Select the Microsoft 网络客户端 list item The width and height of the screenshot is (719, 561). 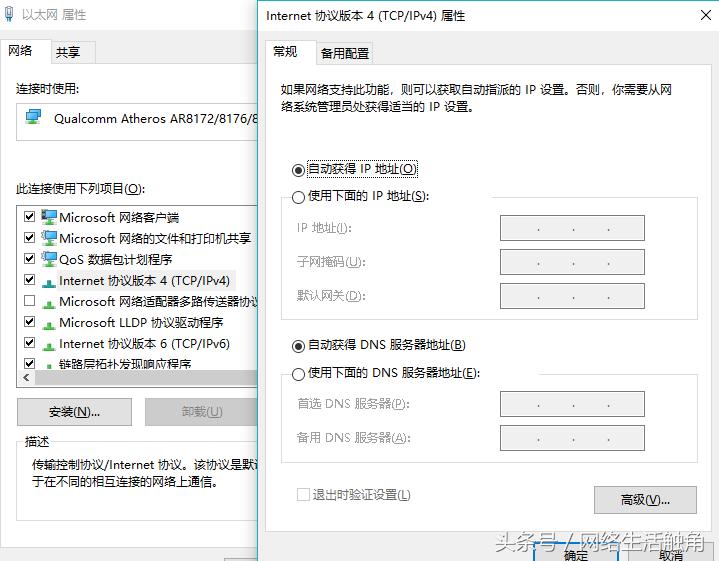119,217
